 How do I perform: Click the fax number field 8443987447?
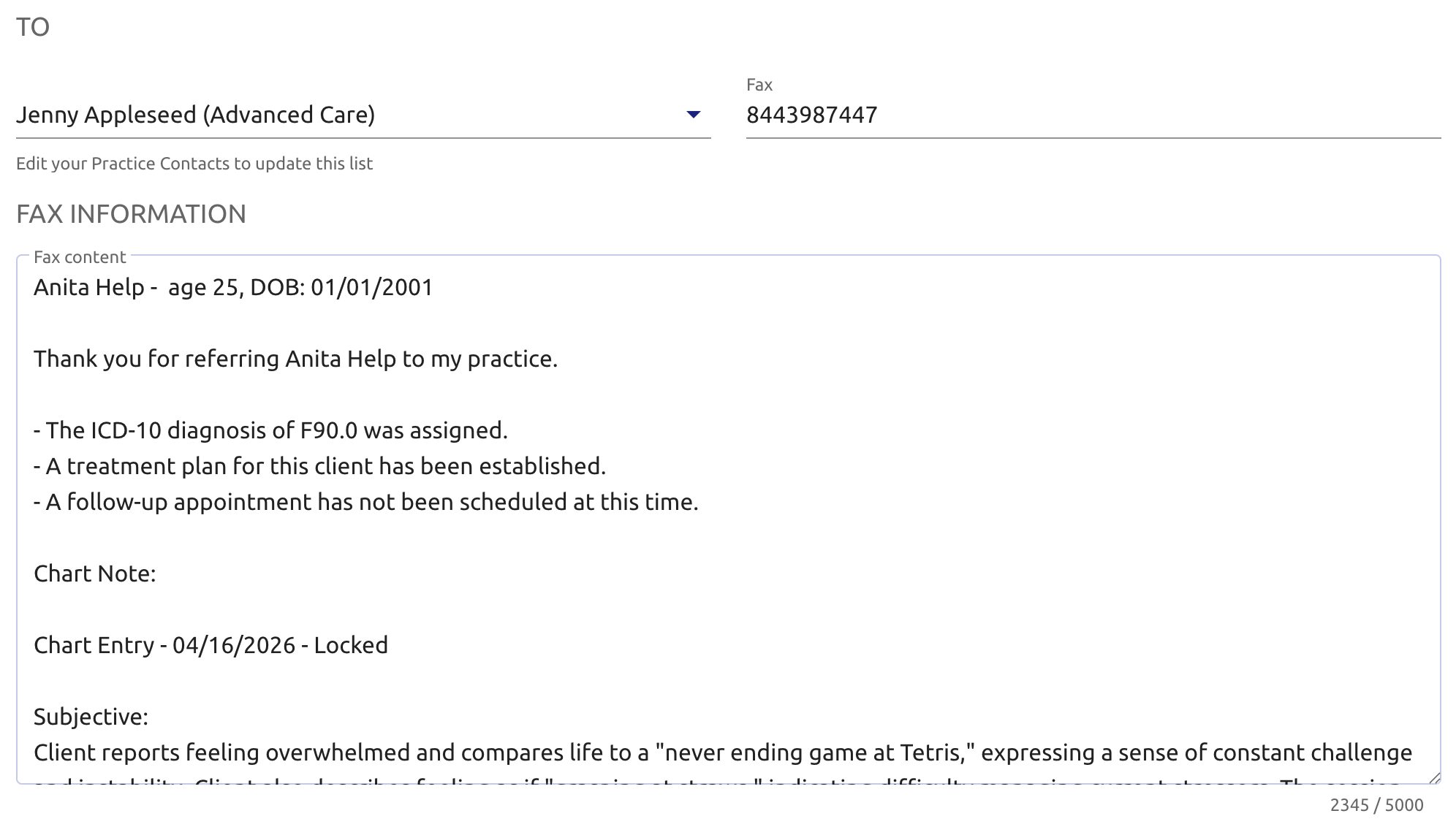click(1093, 115)
